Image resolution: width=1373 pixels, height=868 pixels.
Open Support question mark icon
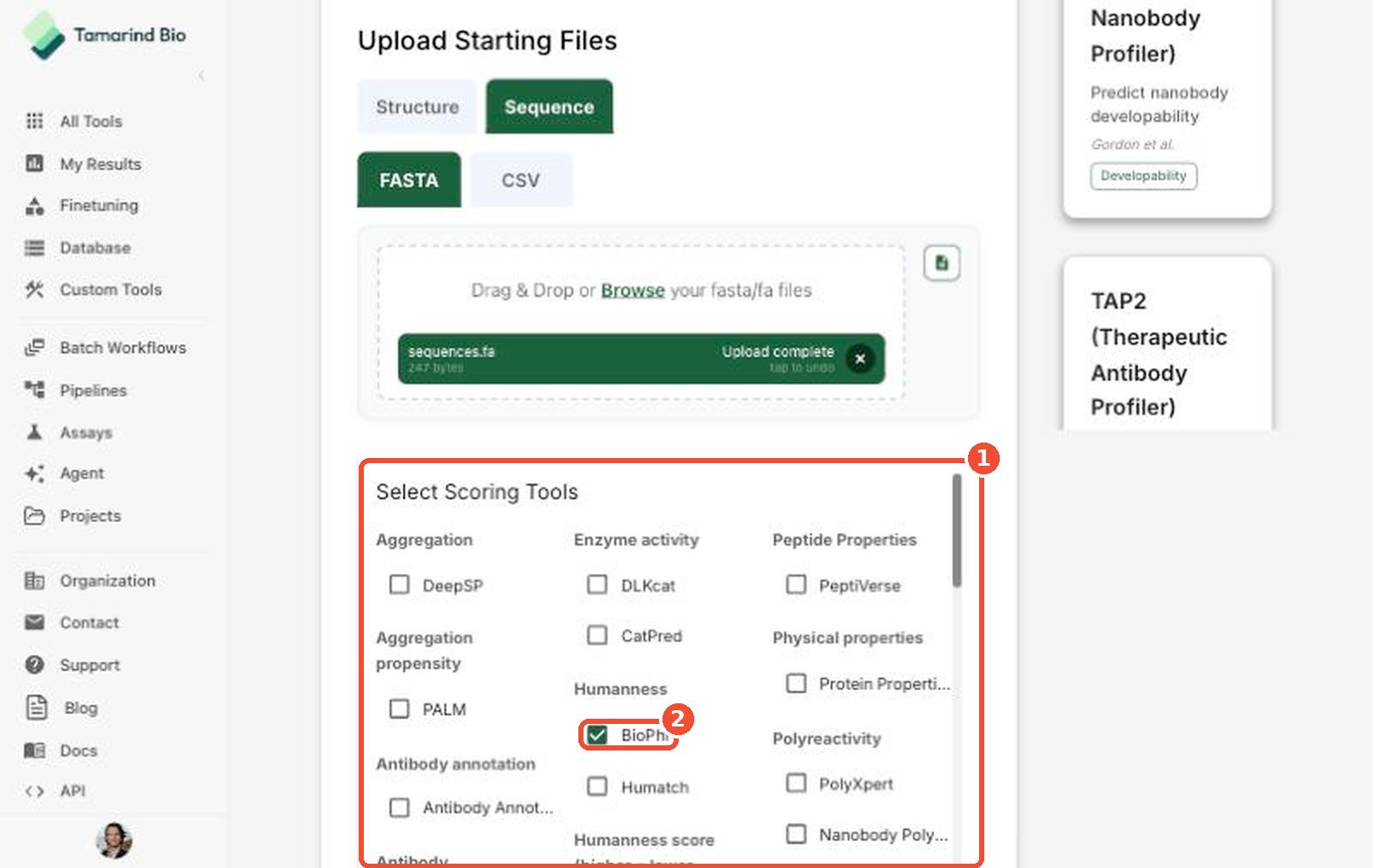click(34, 665)
